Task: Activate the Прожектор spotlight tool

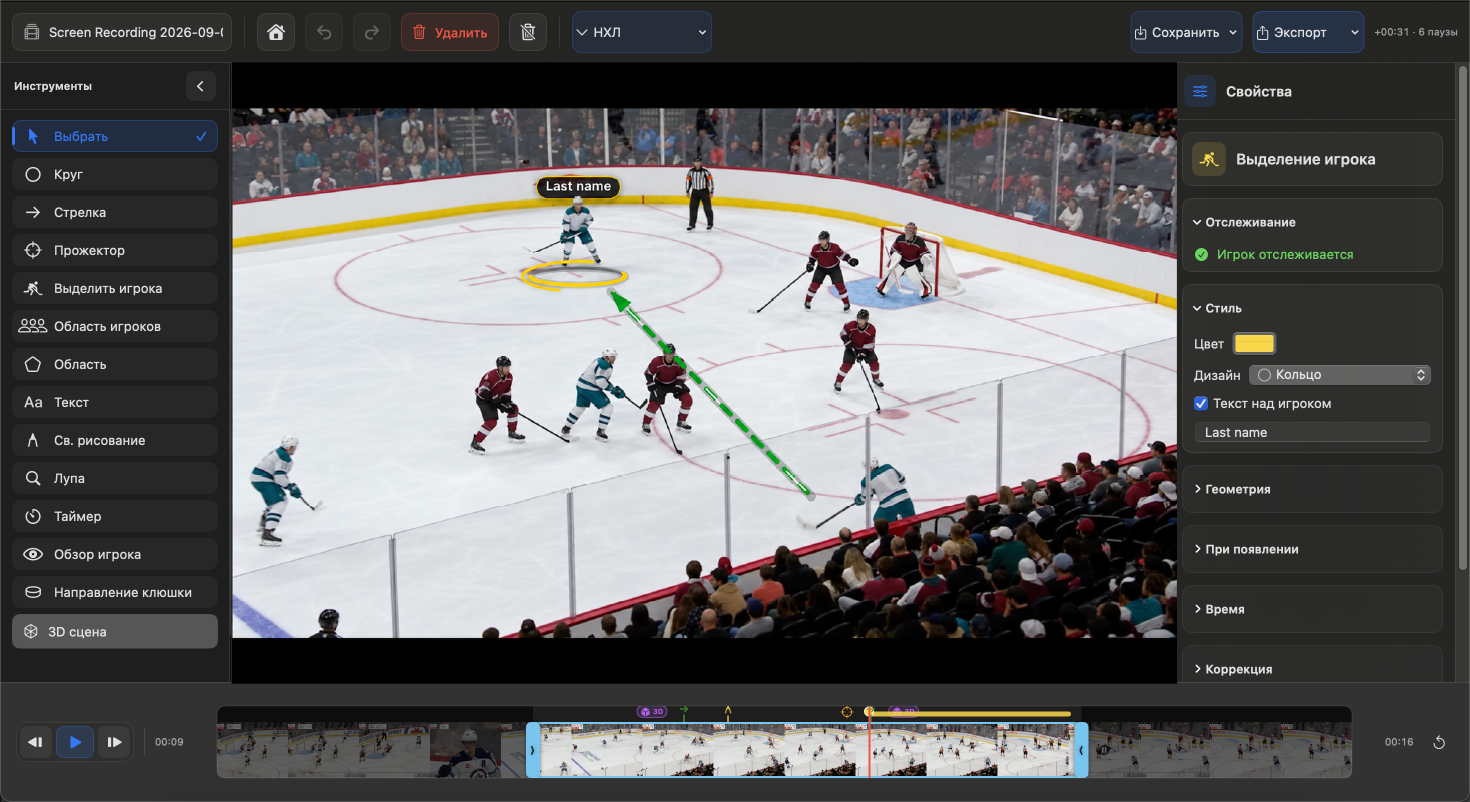Action: click(x=115, y=250)
